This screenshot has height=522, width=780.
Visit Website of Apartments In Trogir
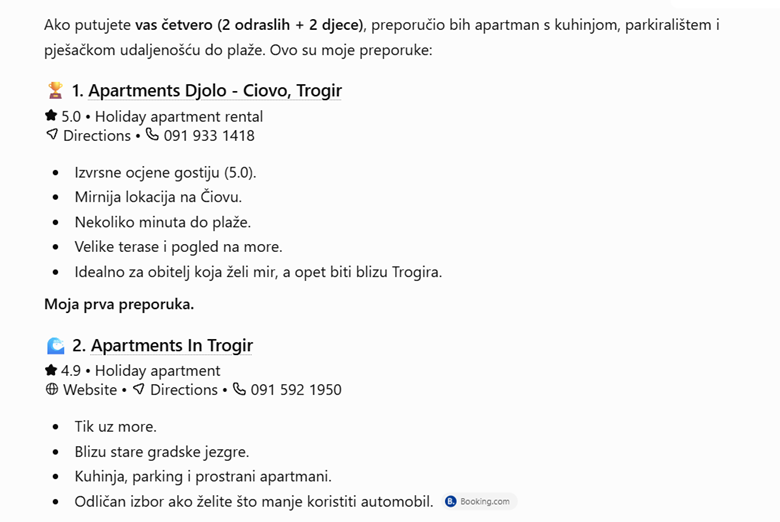tap(90, 390)
